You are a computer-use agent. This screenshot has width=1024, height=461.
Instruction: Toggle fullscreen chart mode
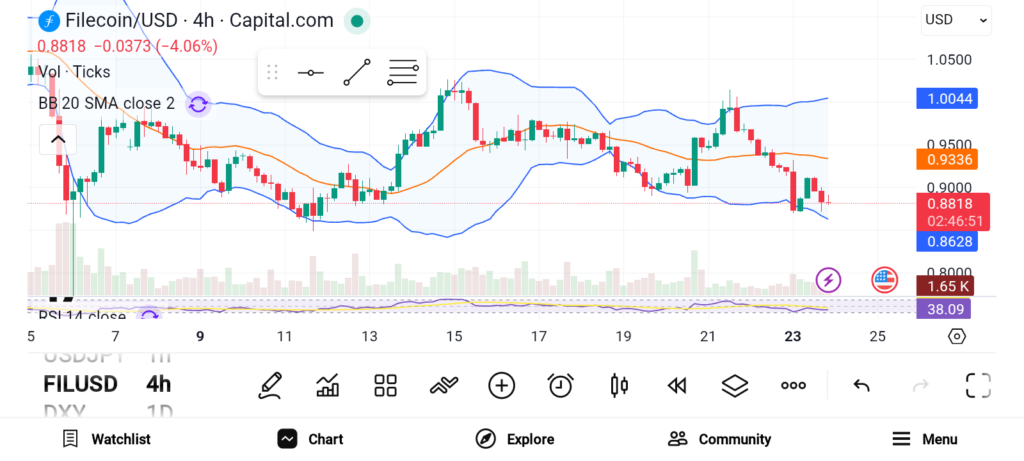[978, 385]
